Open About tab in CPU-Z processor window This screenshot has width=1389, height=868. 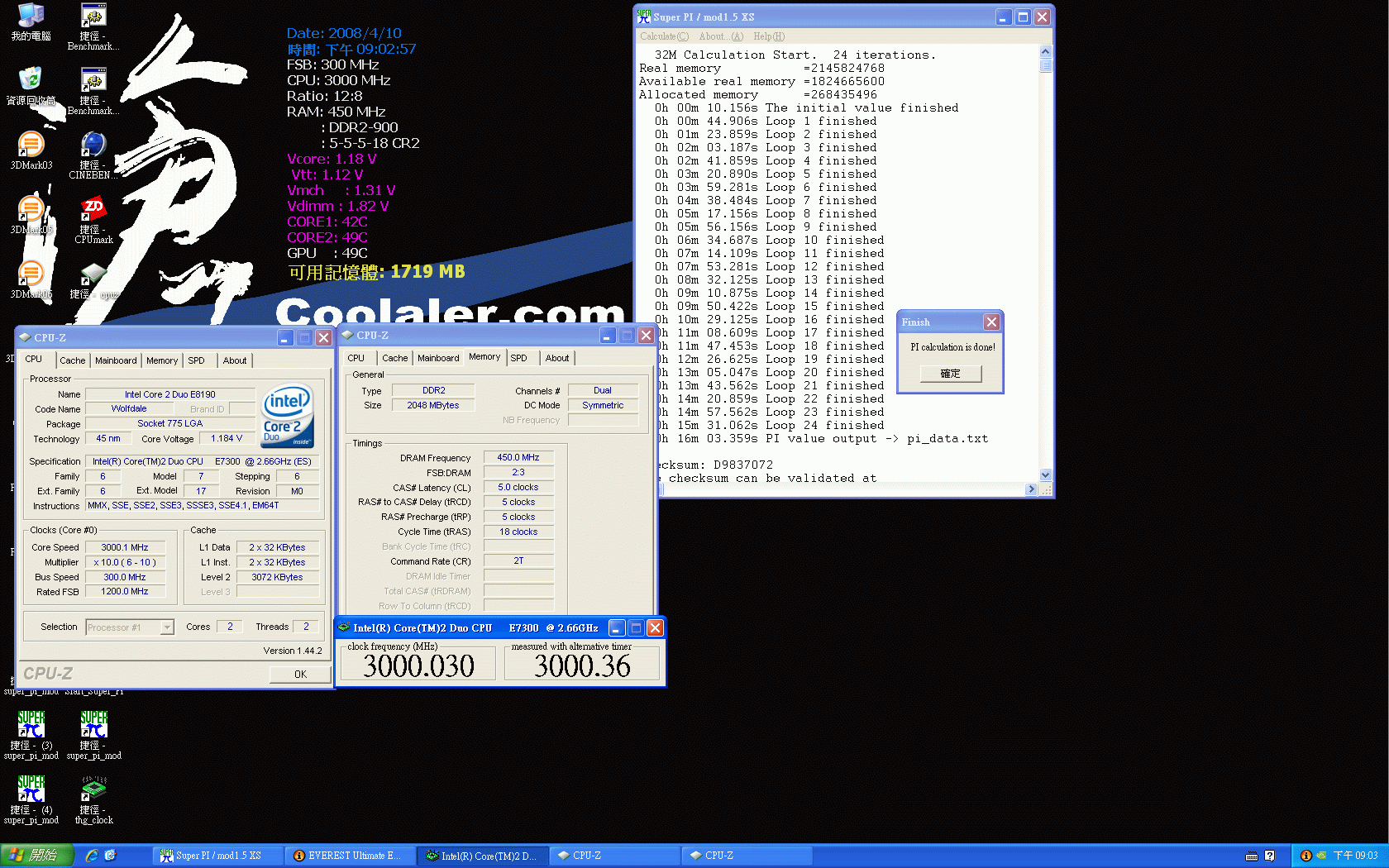tap(235, 360)
